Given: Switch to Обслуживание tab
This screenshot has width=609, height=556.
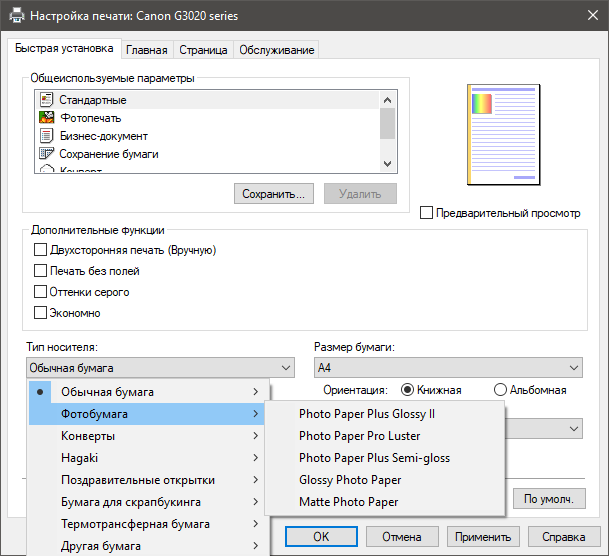Looking at the screenshot, I should [x=277, y=50].
